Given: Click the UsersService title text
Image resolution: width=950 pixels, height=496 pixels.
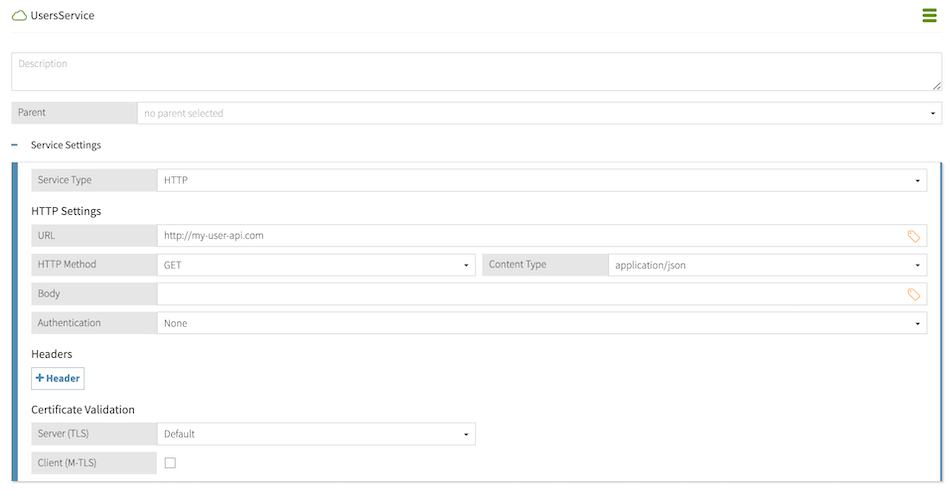Looking at the screenshot, I should 63,16.
